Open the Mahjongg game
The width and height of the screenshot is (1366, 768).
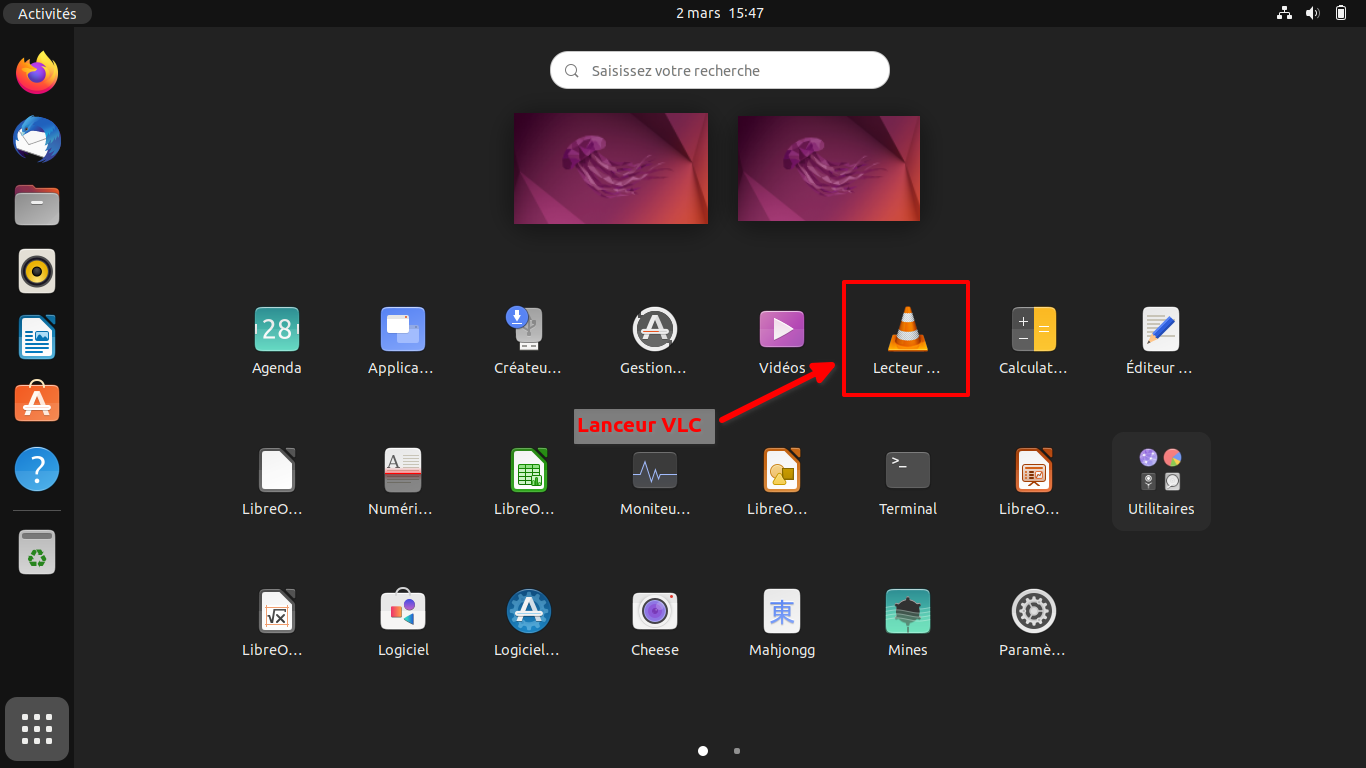tap(780, 610)
